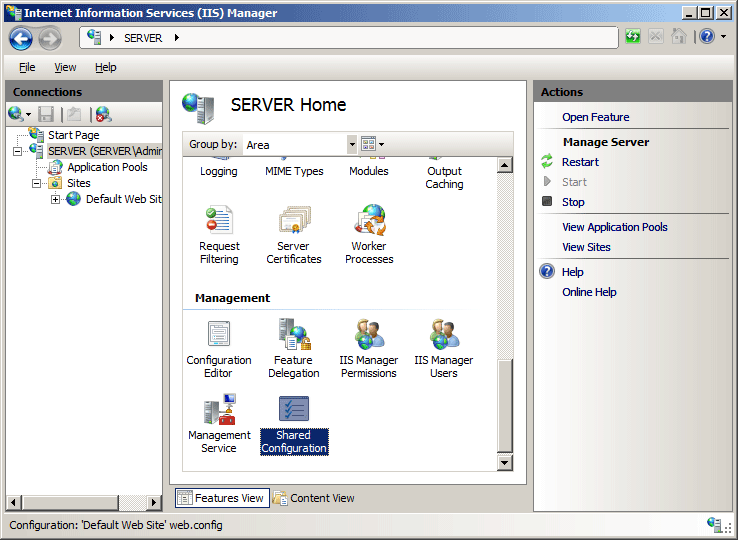Open the View menu
Viewport: 738px width, 540px height.
click(x=65, y=67)
